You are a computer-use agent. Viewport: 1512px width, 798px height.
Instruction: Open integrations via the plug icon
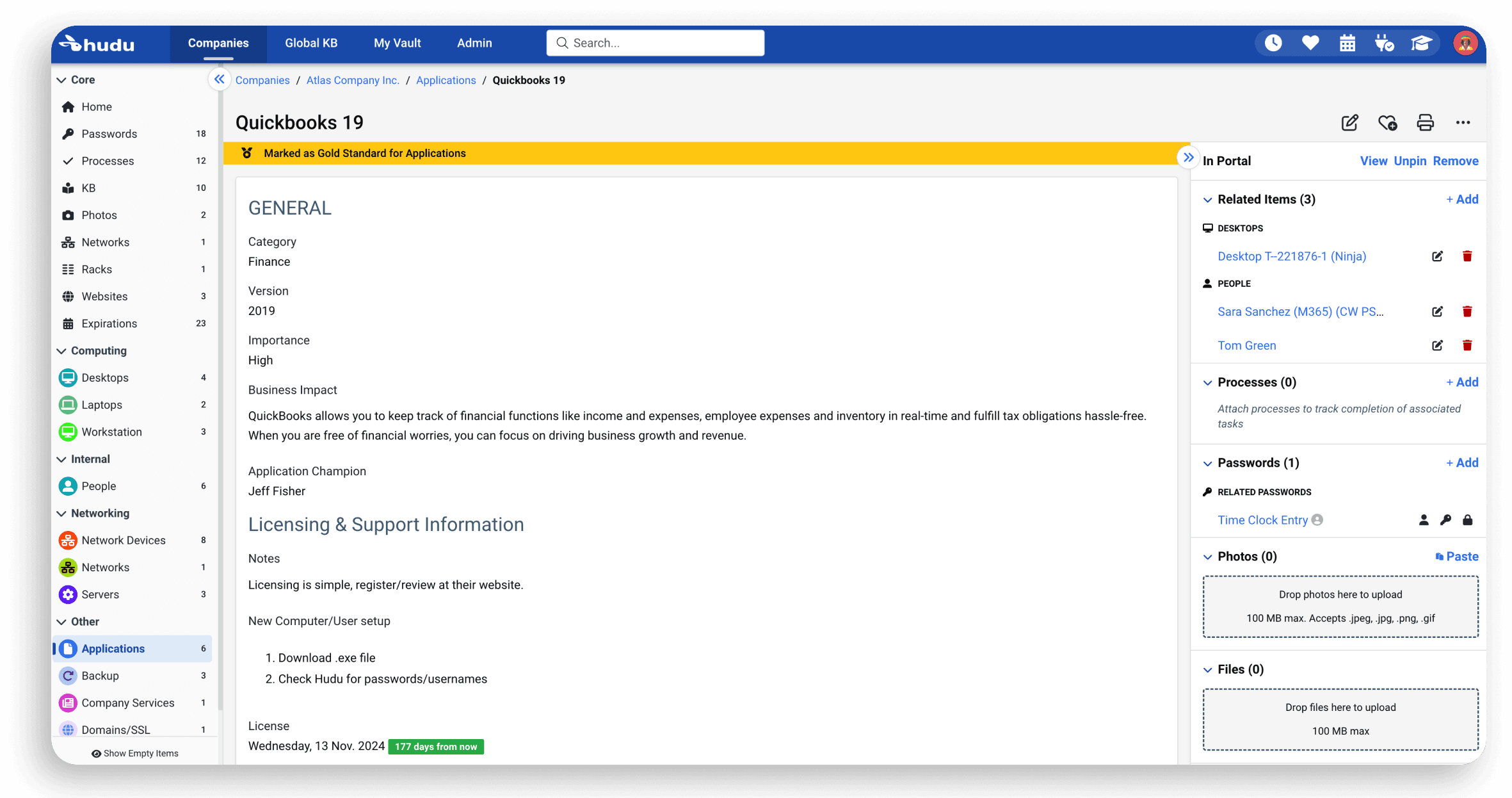[1385, 42]
